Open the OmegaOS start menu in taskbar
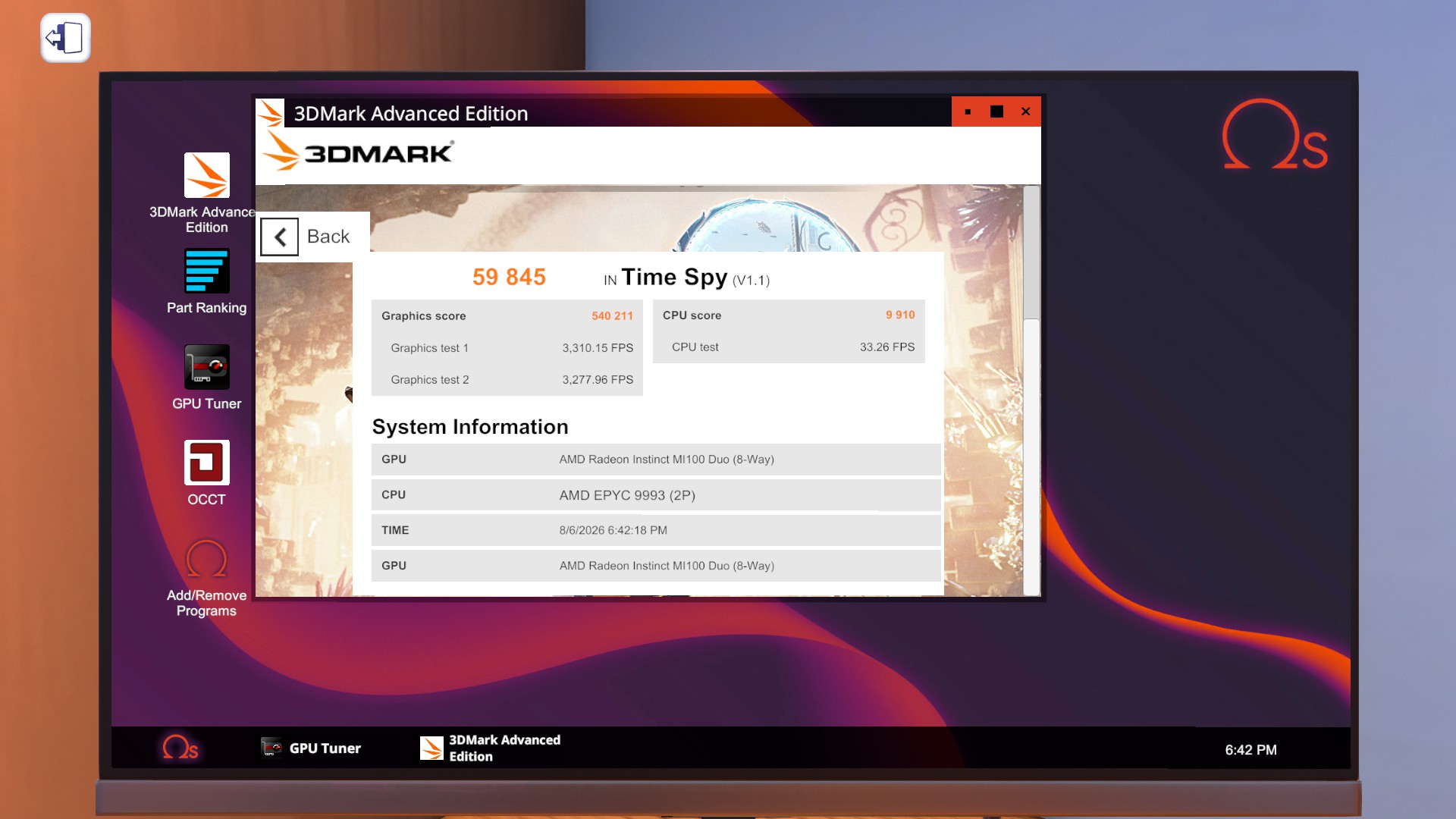Image resolution: width=1456 pixels, height=819 pixels. click(x=180, y=748)
